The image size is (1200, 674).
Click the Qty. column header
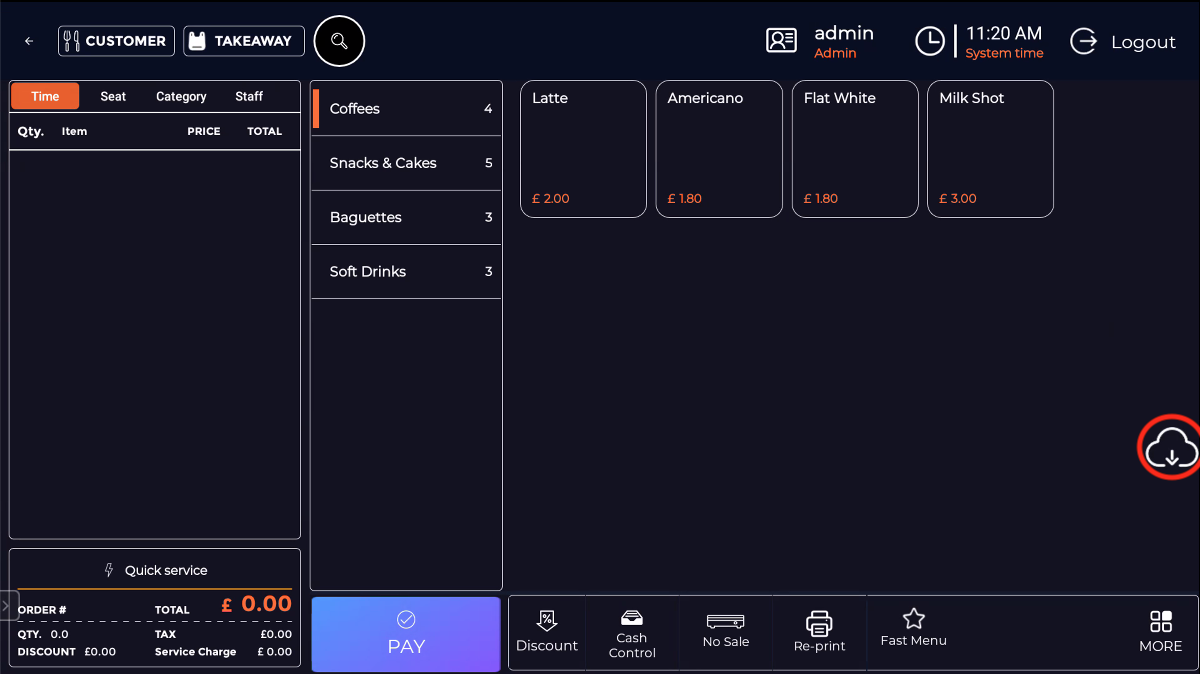(x=31, y=131)
